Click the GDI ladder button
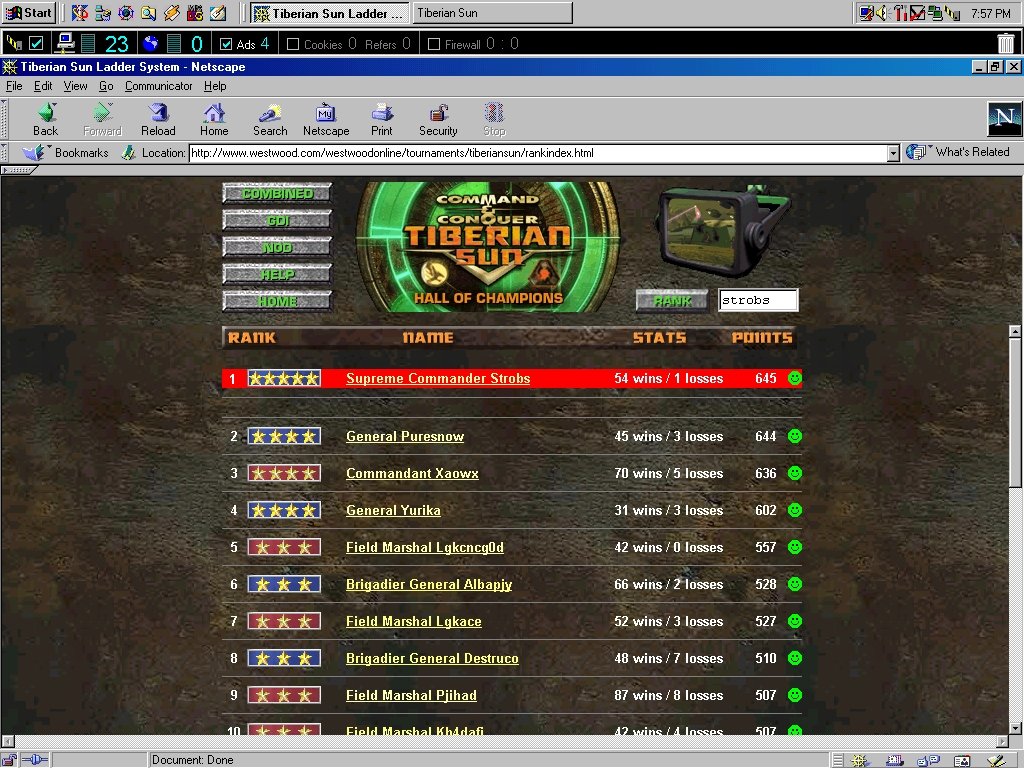 pos(278,220)
